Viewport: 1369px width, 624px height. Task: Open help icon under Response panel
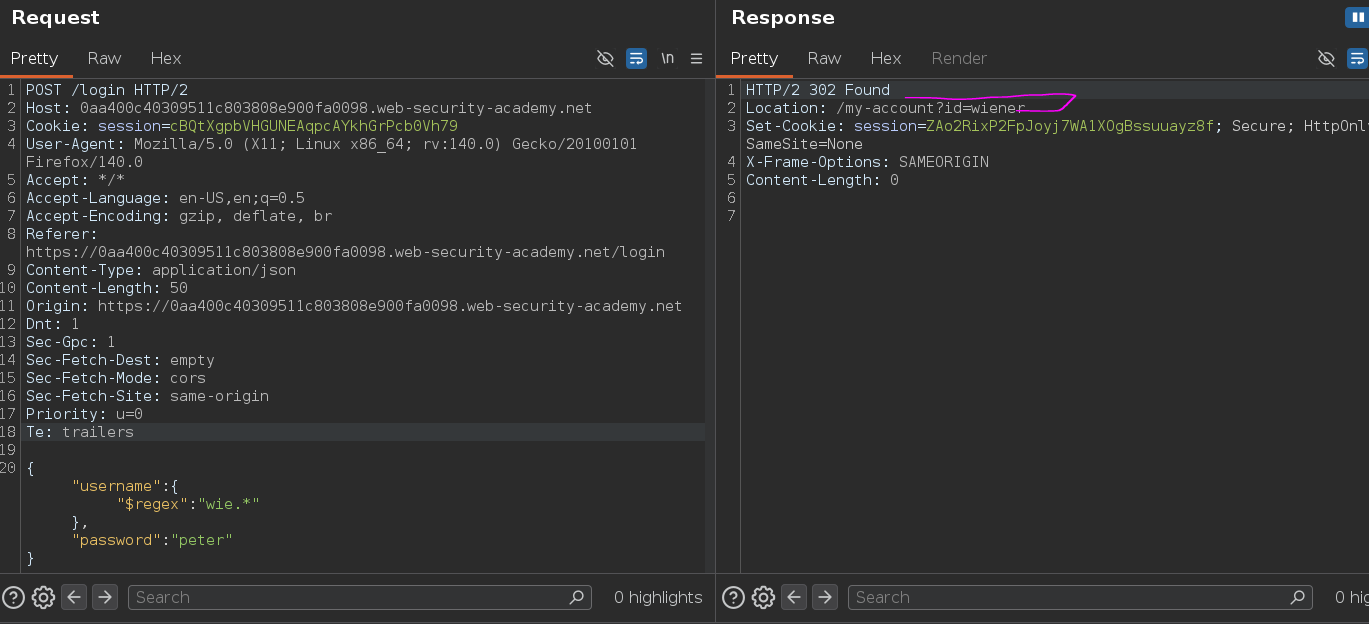[x=732, y=597]
